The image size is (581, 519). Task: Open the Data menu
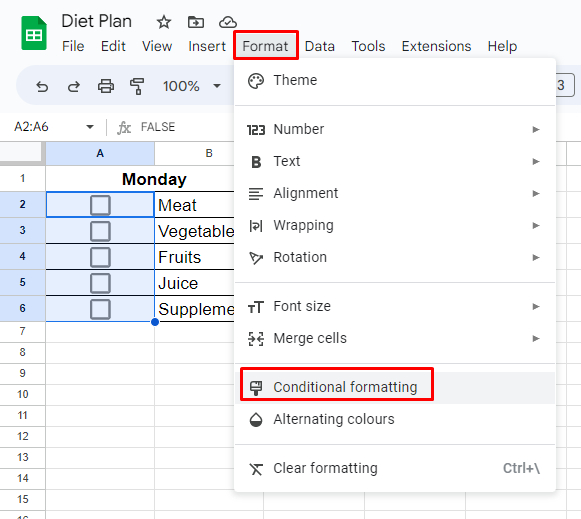pyautogui.click(x=319, y=46)
